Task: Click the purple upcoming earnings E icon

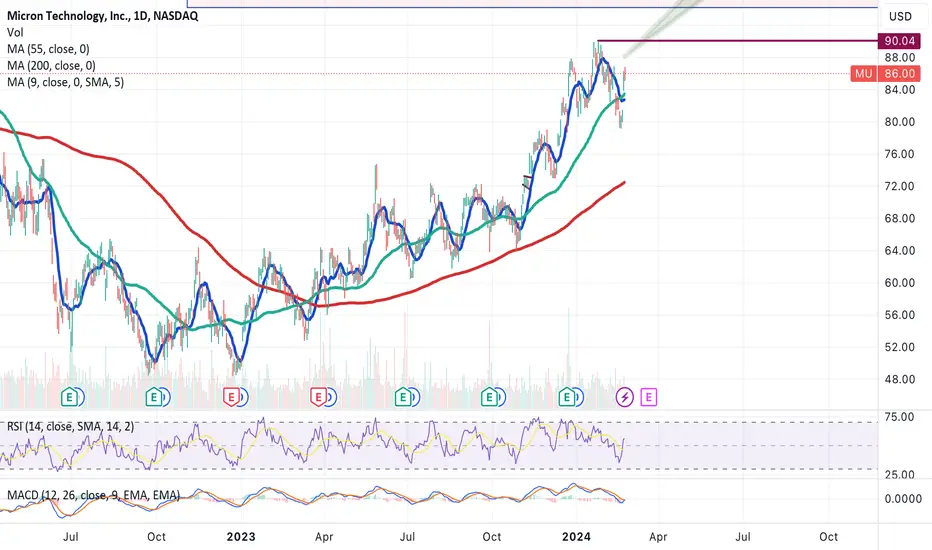Action: pyautogui.click(x=648, y=397)
